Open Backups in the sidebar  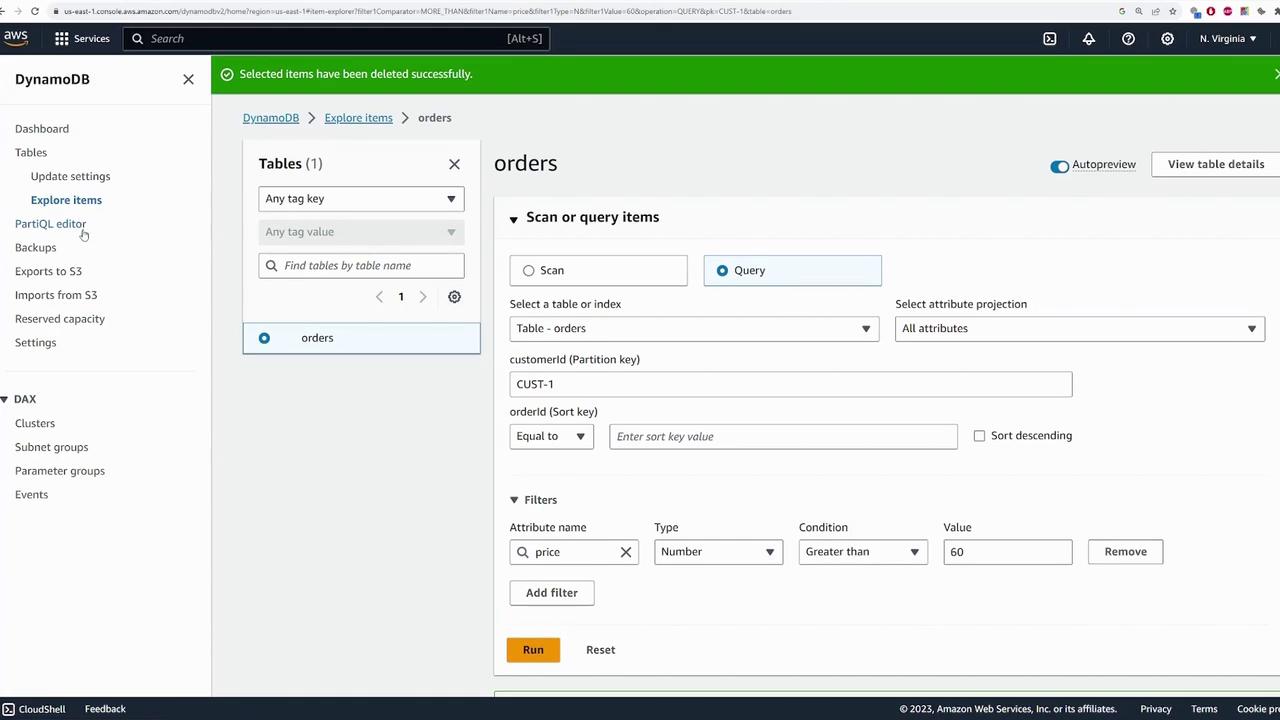36,248
